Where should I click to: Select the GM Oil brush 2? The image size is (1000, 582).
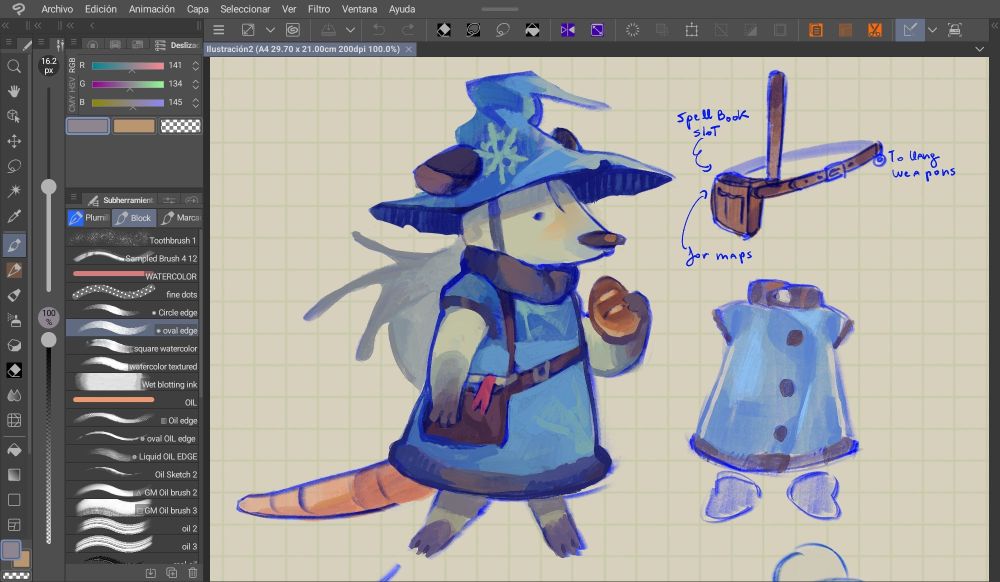(x=133, y=492)
